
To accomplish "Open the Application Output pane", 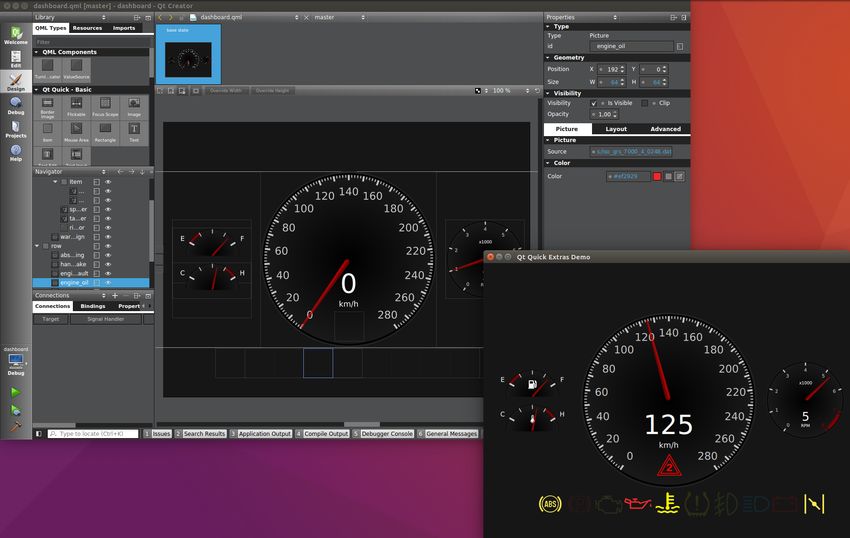I will click(261, 434).
